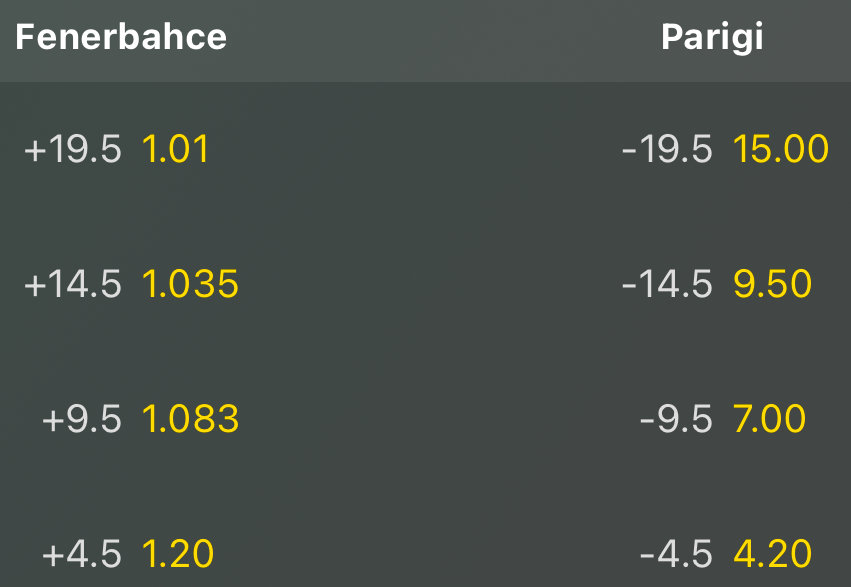The height and width of the screenshot is (587, 851).
Task: Choose the 1.035 odds value
Action: pyautogui.click(x=190, y=285)
